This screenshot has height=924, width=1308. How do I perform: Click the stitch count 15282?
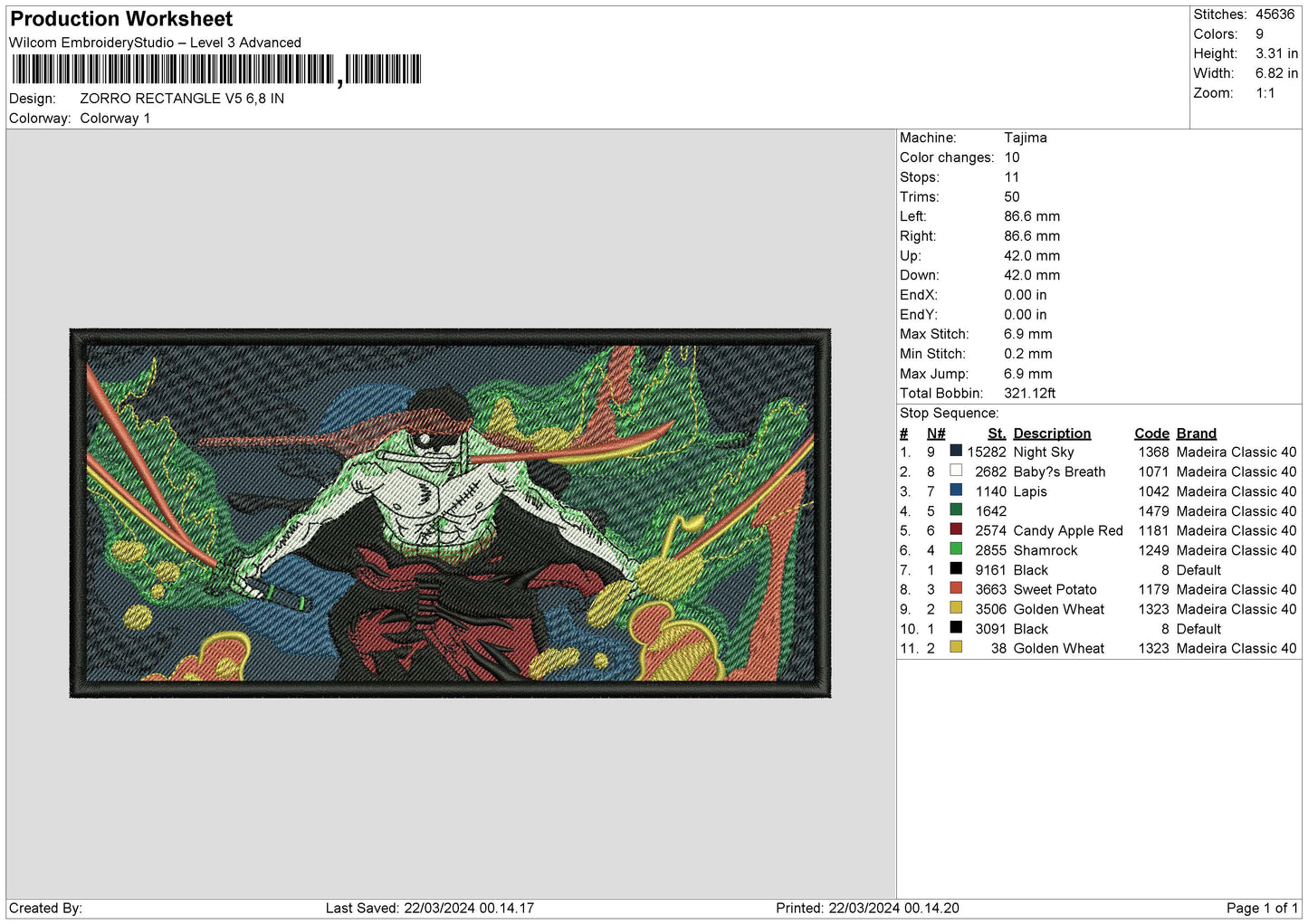987,452
